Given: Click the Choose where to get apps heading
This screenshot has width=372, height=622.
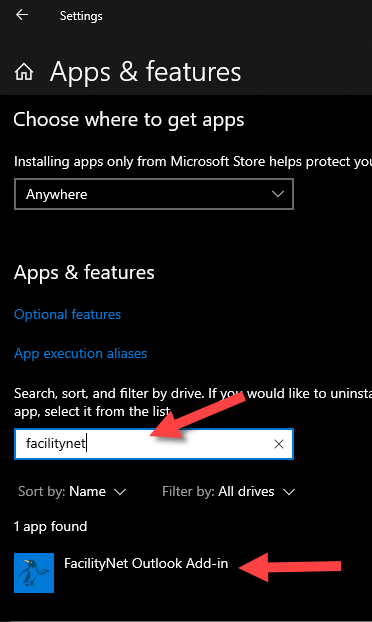Looking at the screenshot, I should pyautogui.click(x=129, y=120).
